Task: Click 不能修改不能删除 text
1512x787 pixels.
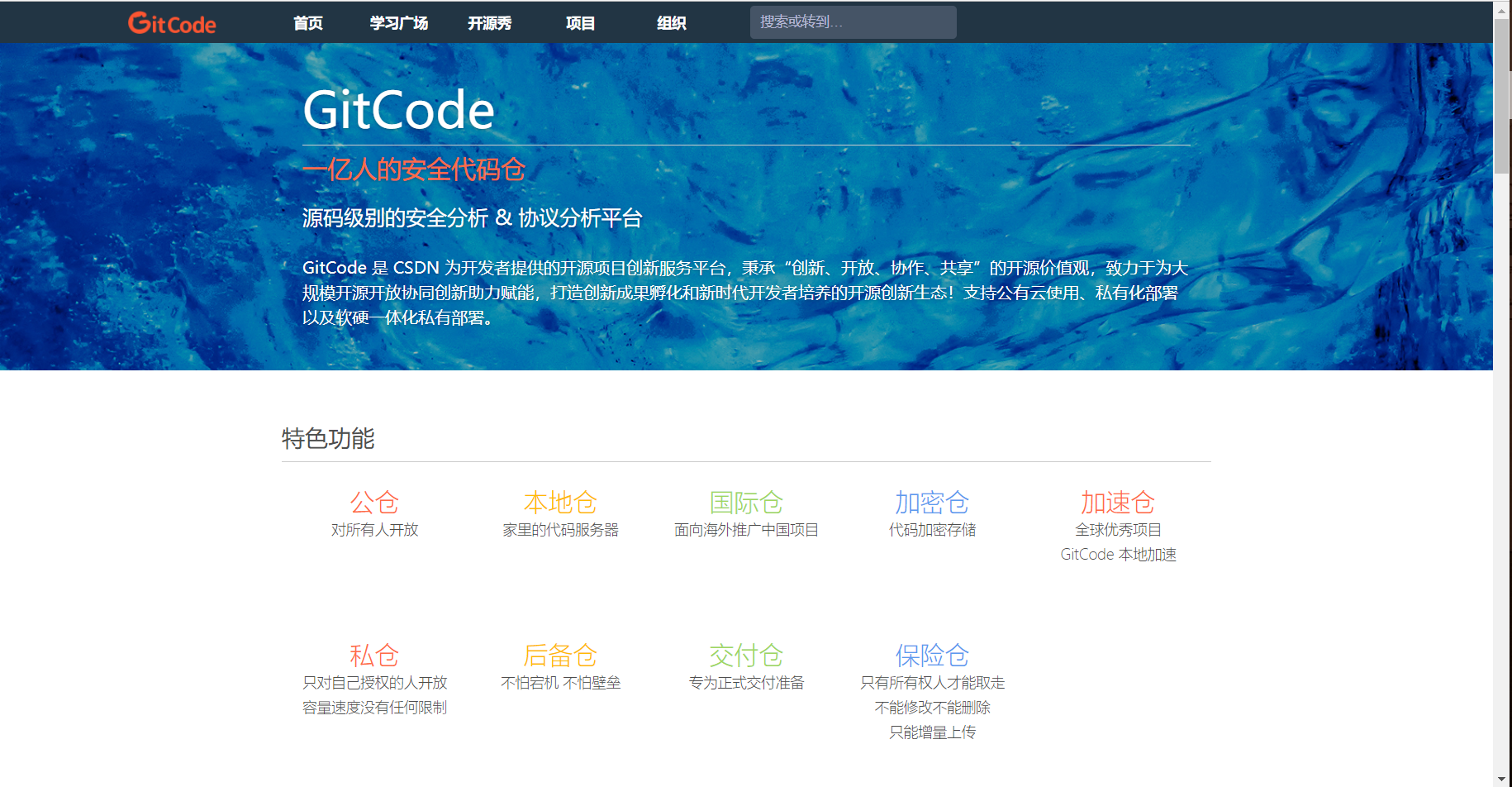Action: tap(932, 708)
